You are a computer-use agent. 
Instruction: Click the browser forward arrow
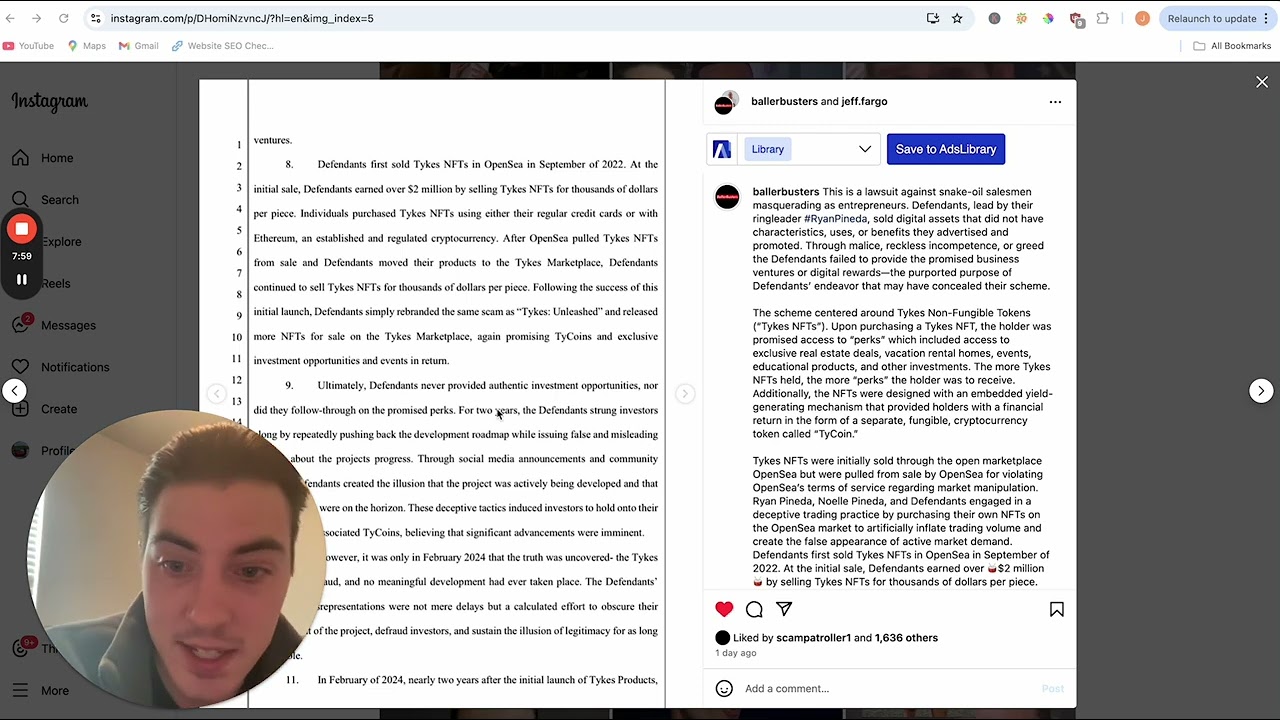pyautogui.click(x=37, y=18)
